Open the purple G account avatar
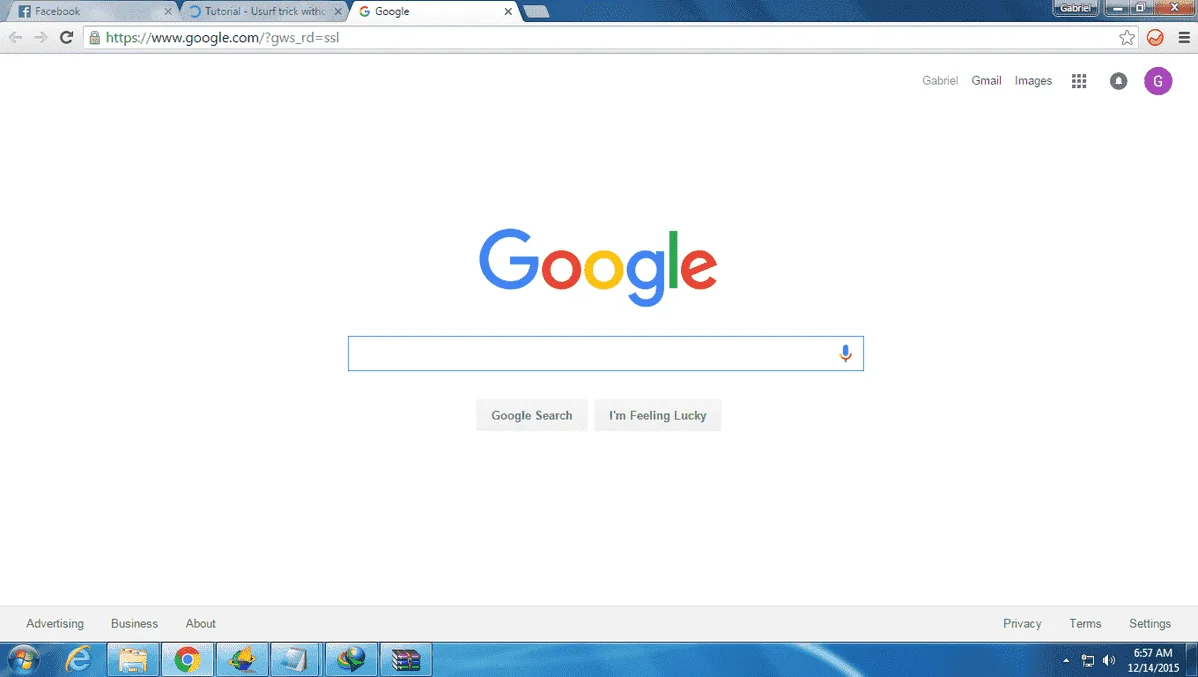The height and width of the screenshot is (677, 1198). [1158, 81]
